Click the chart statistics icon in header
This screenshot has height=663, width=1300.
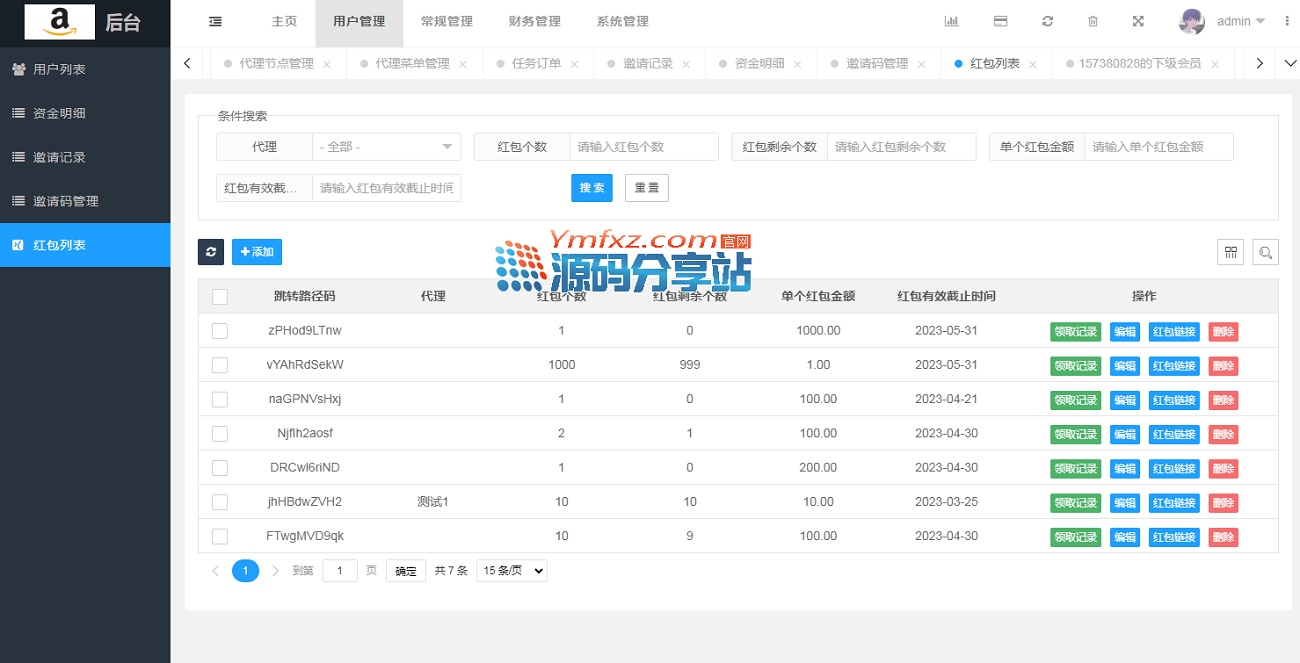click(x=951, y=21)
